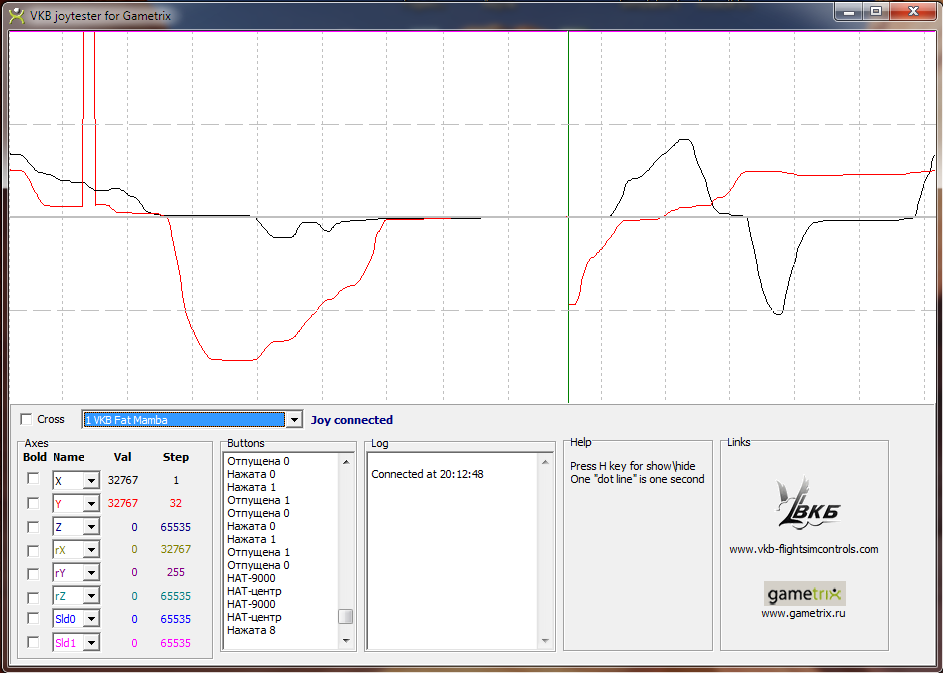Click the Val column header
The width and height of the screenshot is (943, 673).
[x=122, y=457]
